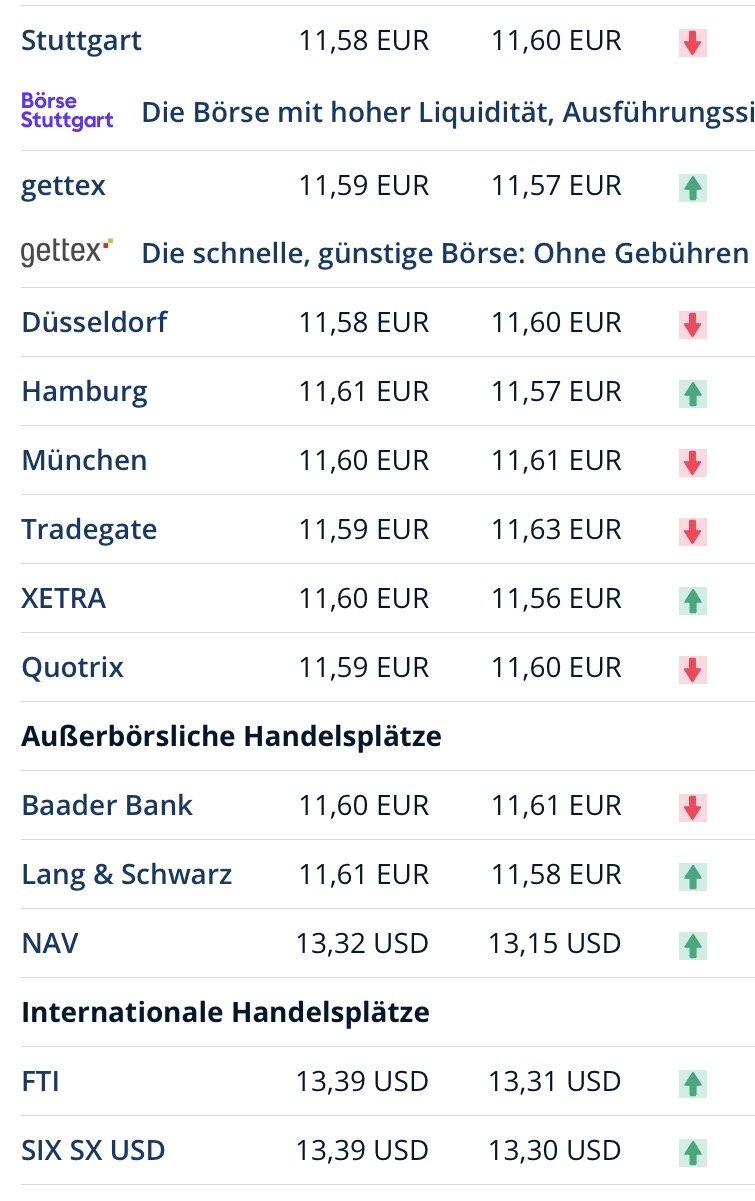This screenshot has height=1201, width=755.
Task: Click the green up arrow in Hamburg row
Action: (692, 393)
